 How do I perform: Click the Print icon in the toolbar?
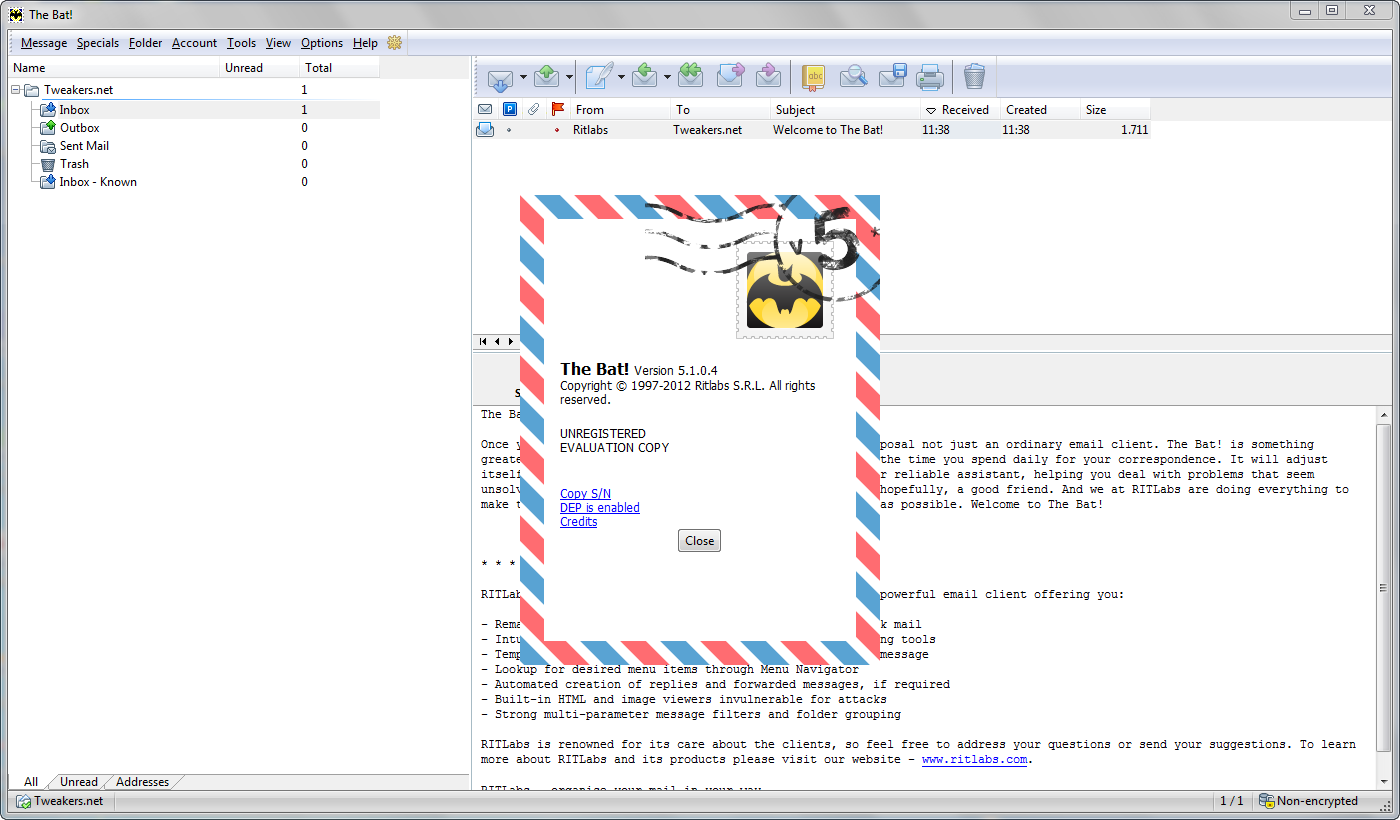(x=931, y=76)
